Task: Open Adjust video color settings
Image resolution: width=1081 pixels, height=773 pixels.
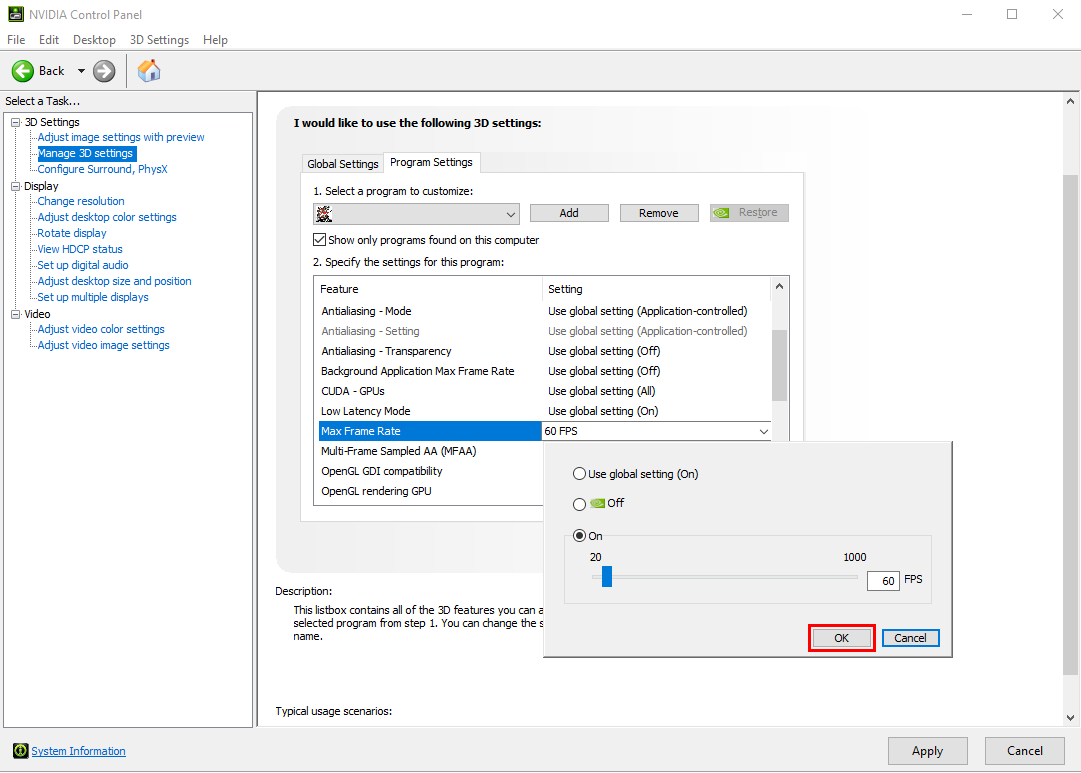Action: (x=101, y=329)
